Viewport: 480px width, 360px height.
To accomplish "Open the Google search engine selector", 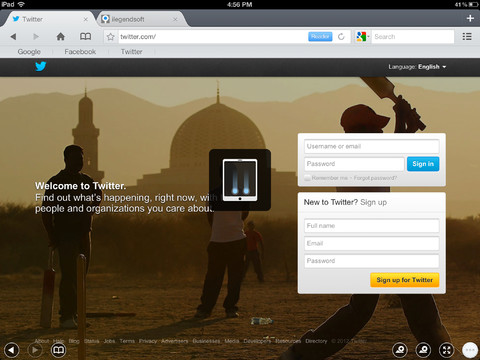I will pyautogui.click(x=363, y=36).
